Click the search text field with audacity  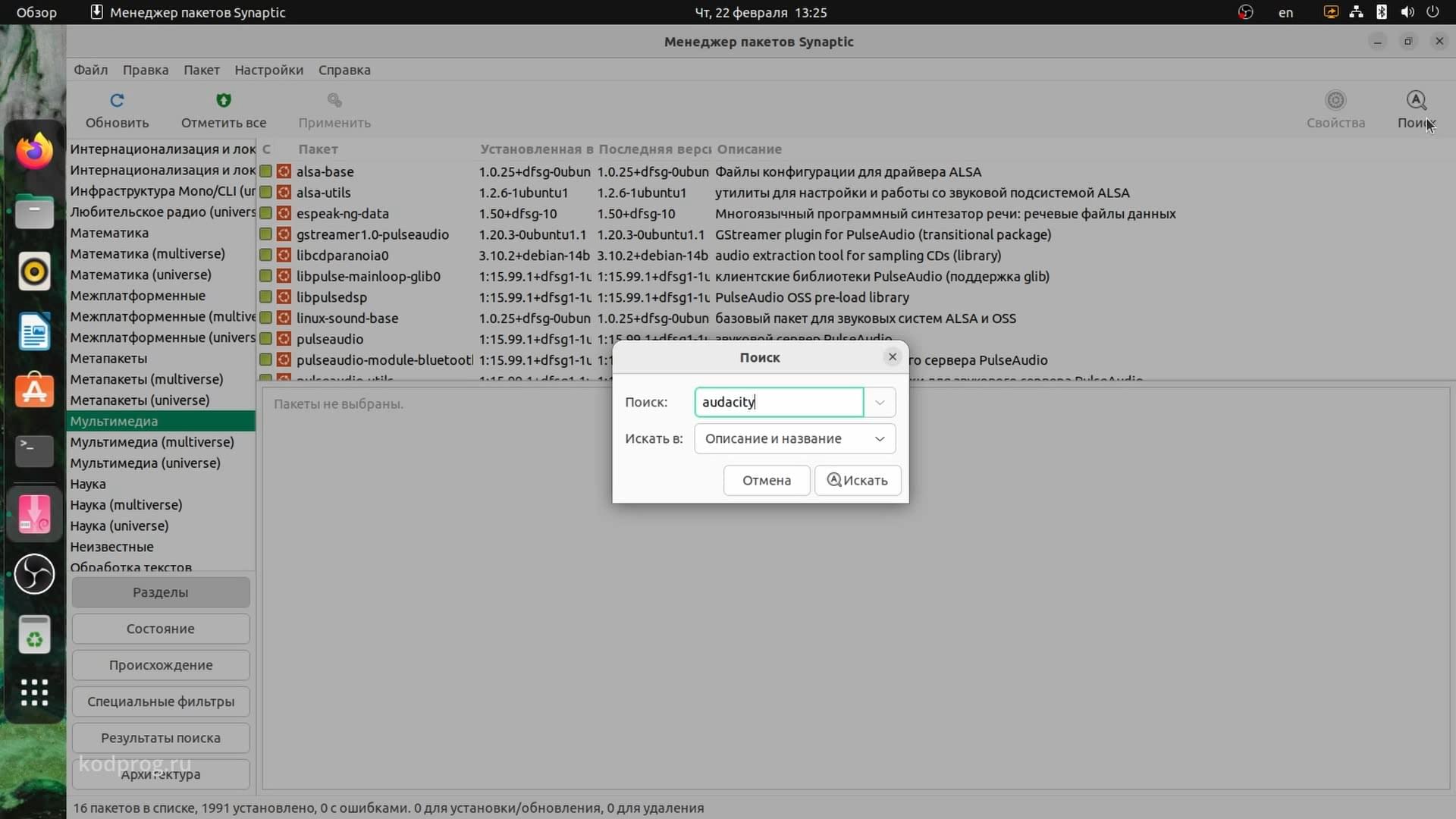coord(779,402)
